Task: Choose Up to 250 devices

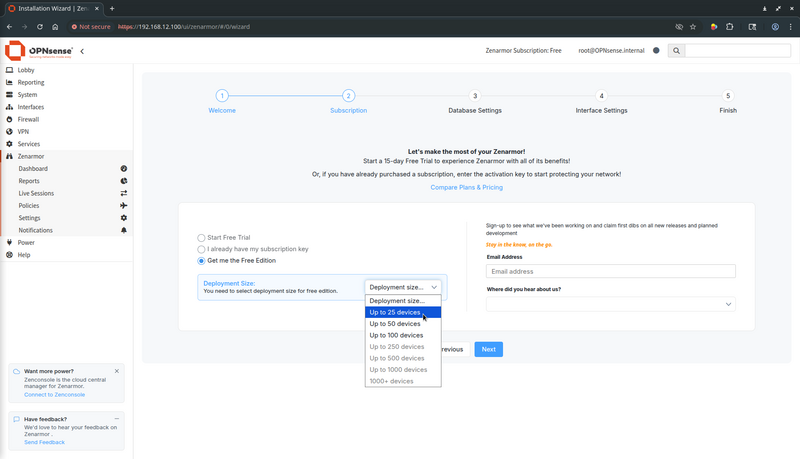Action: [x=403, y=347]
